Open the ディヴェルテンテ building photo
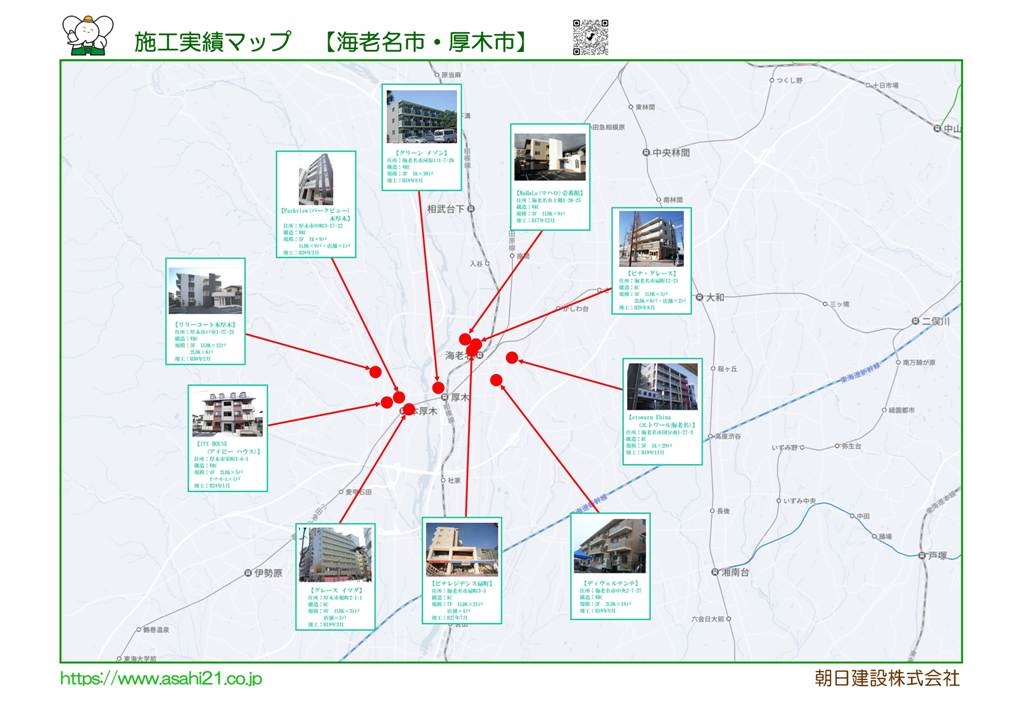This screenshot has width=1024, height=724. pyautogui.click(x=610, y=546)
